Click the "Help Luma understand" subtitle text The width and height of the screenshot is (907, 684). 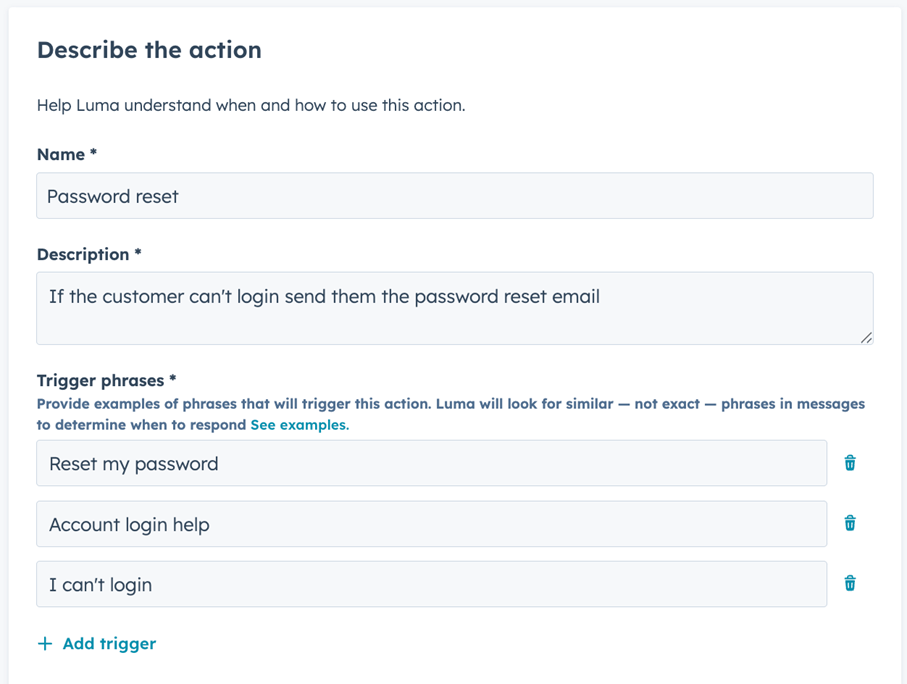[x=251, y=105]
